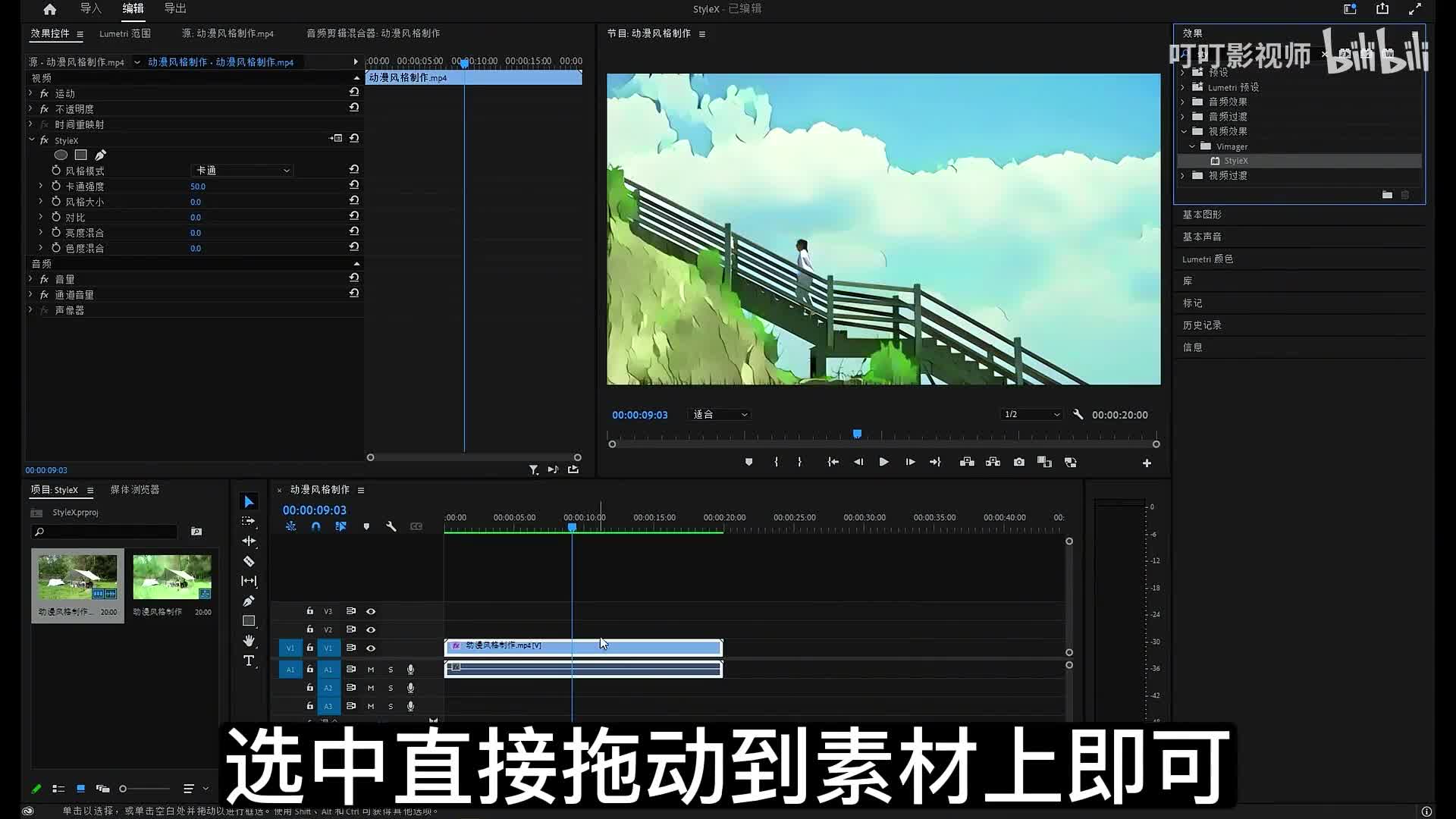1456x819 pixels.
Task: Select second 动漫风格制作 thumbnail in project panel
Action: point(172,577)
